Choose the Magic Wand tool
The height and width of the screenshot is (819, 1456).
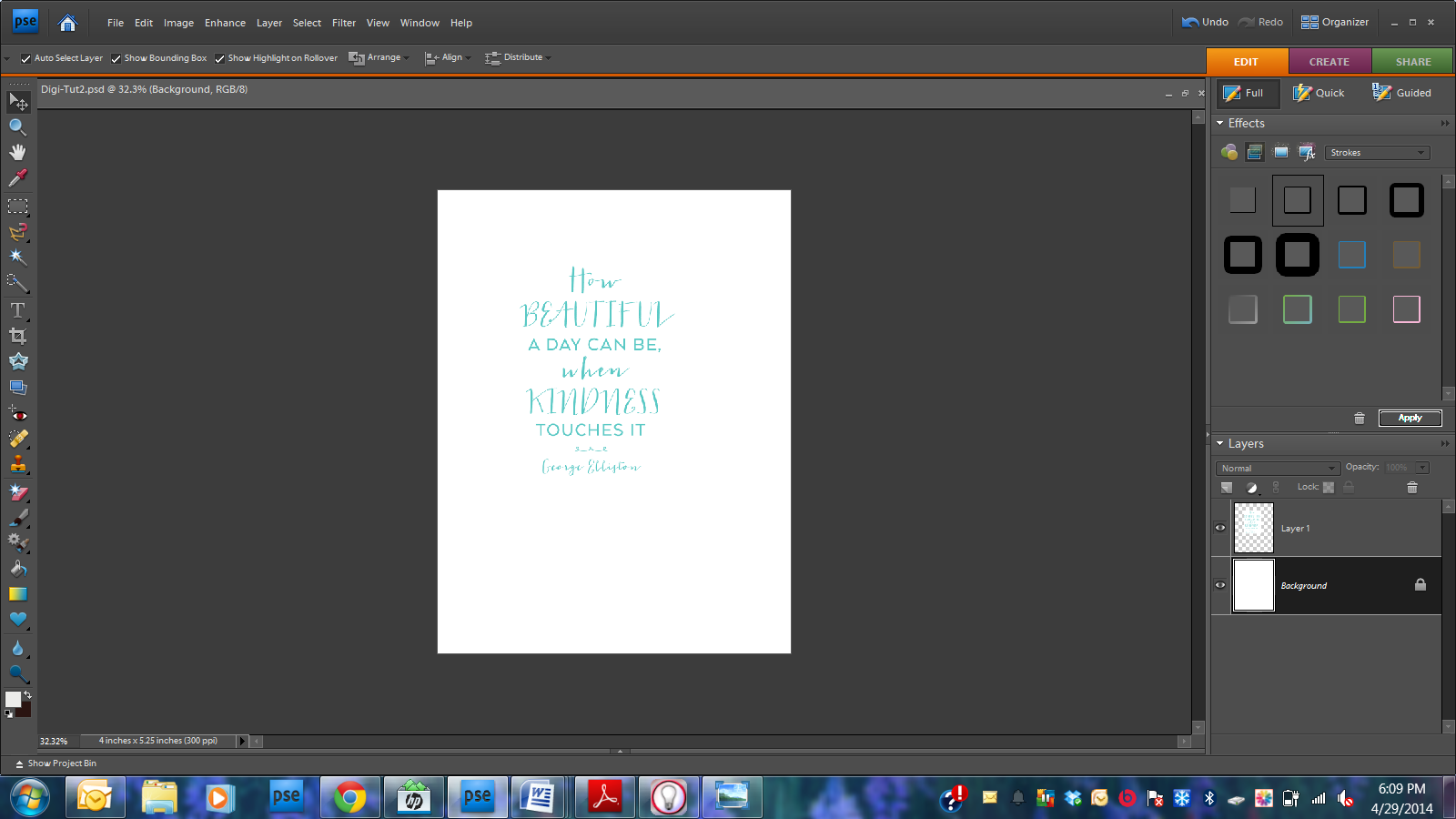[x=17, y=258]
